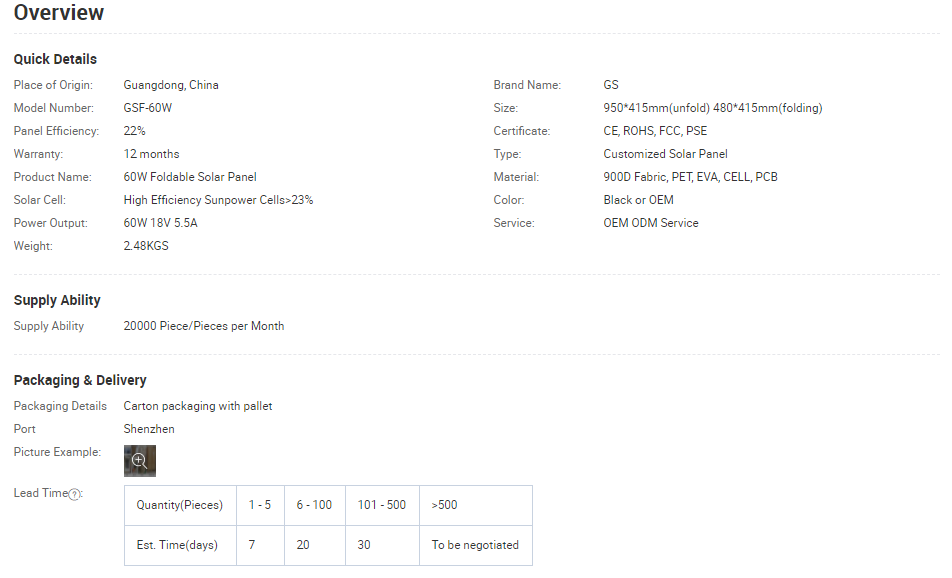Select the To be negotiated cell
This screenshot has height=578, width=952.
[x=475, y=545]
